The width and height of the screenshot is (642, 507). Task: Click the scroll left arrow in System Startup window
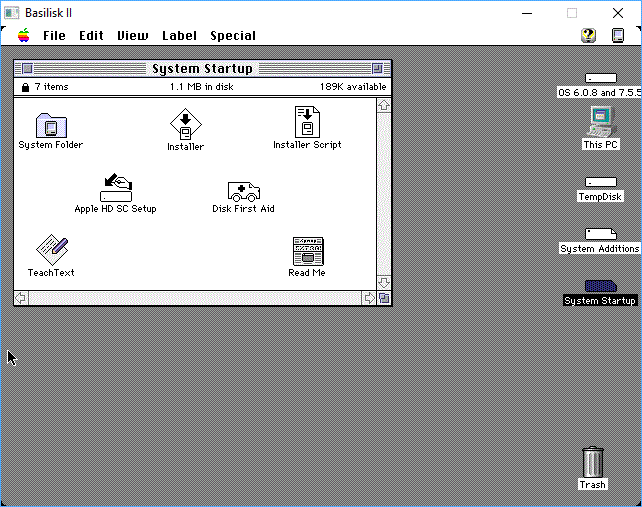21,298
